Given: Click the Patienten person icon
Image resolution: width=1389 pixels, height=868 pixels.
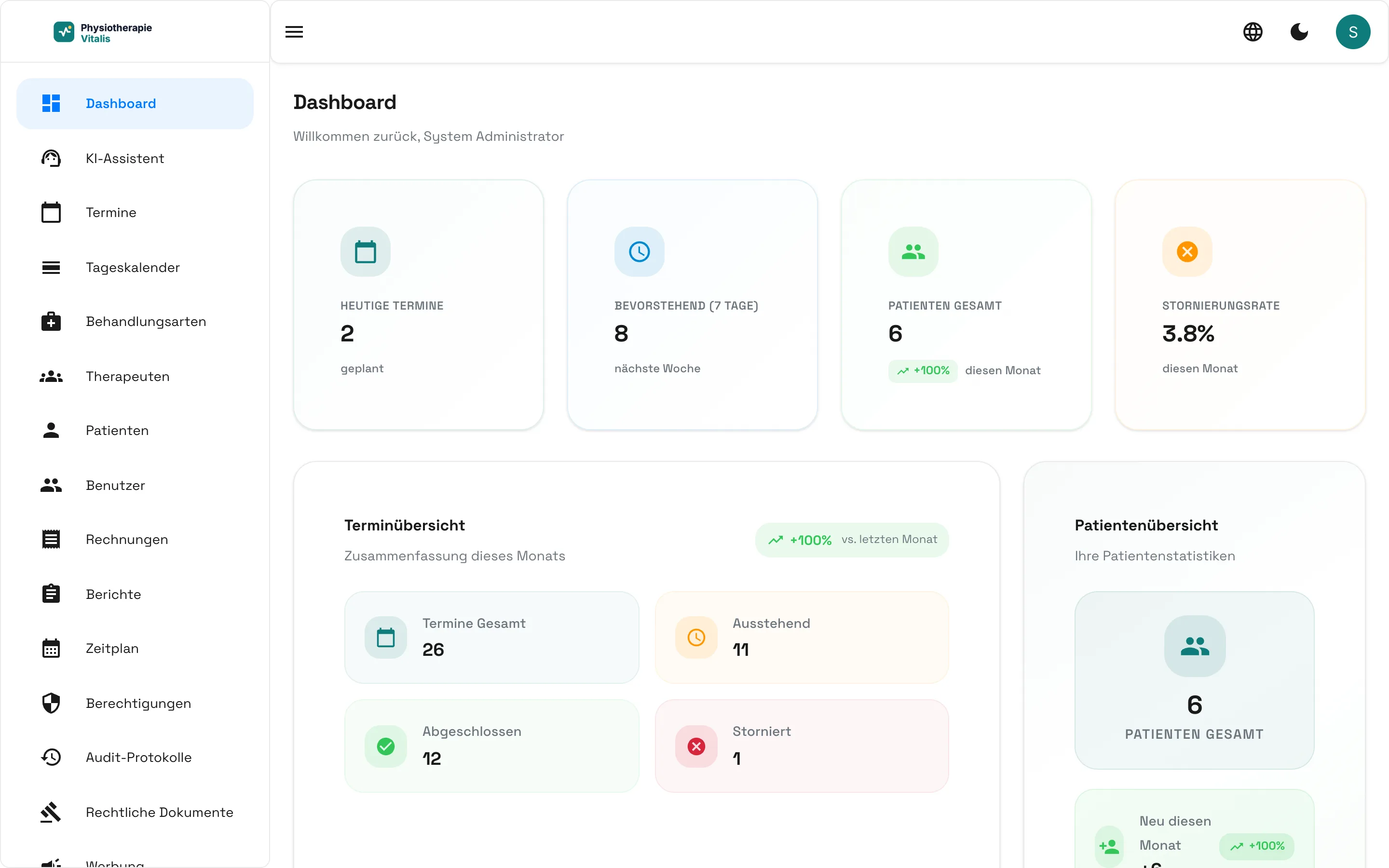Looking at the screenshot, I should point(51,431).
